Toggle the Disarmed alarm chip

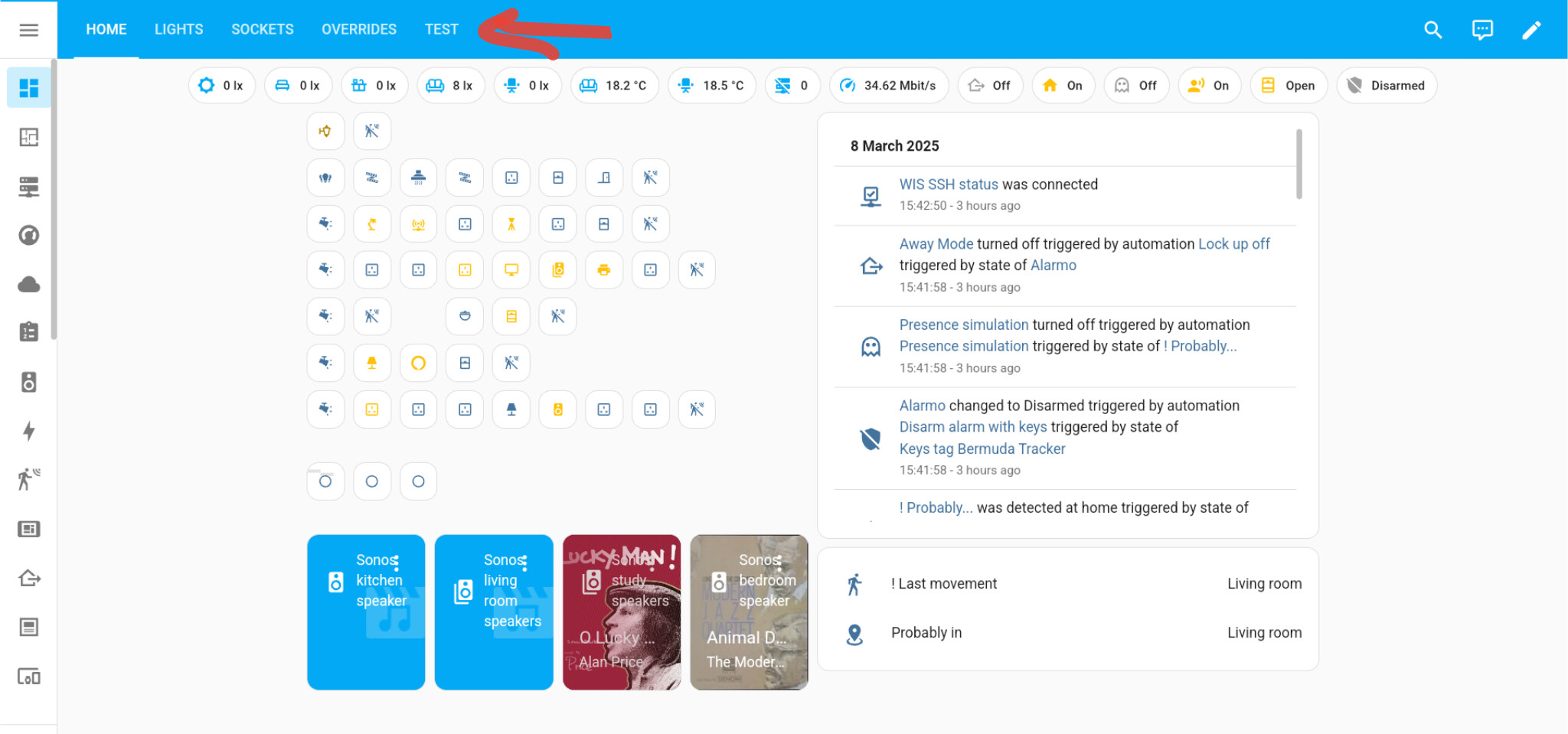coord(1387,85)
